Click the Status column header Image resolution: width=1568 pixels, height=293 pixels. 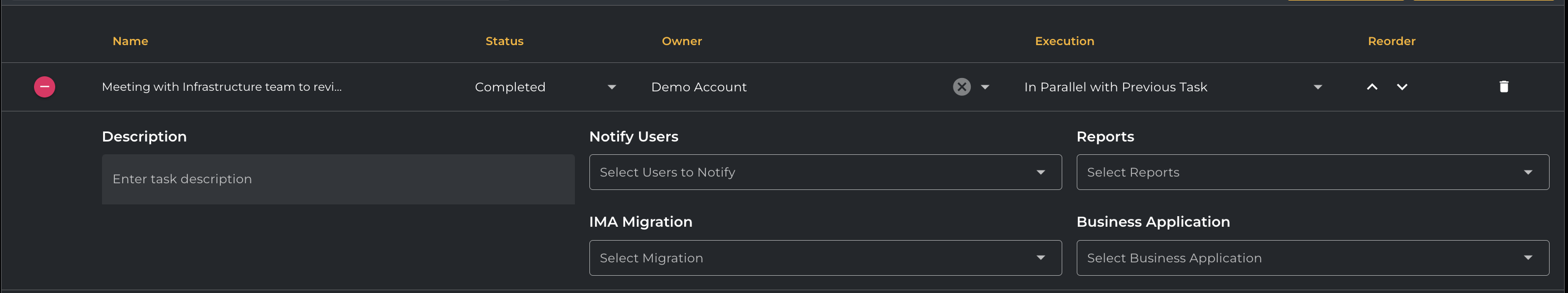pyautogui.click(x=504, y=41)
